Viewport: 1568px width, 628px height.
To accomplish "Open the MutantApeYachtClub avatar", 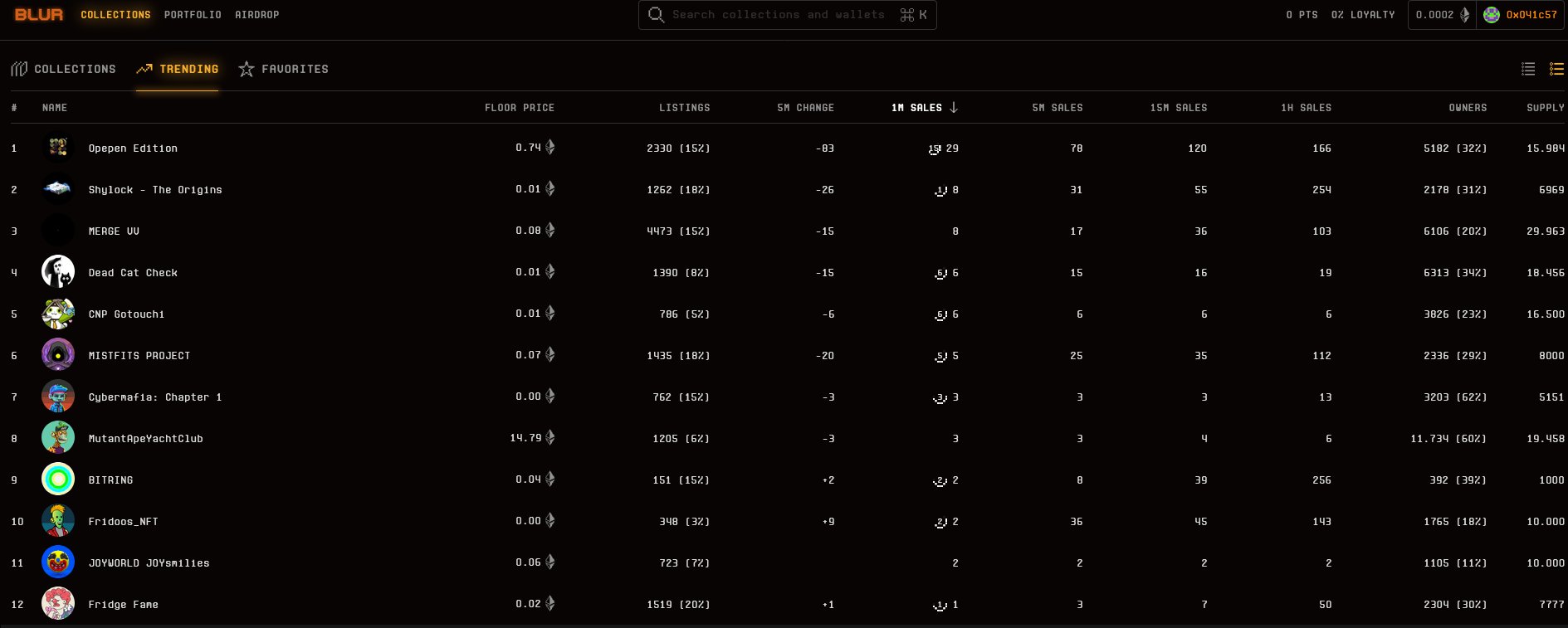I will (x=58, y=438).
